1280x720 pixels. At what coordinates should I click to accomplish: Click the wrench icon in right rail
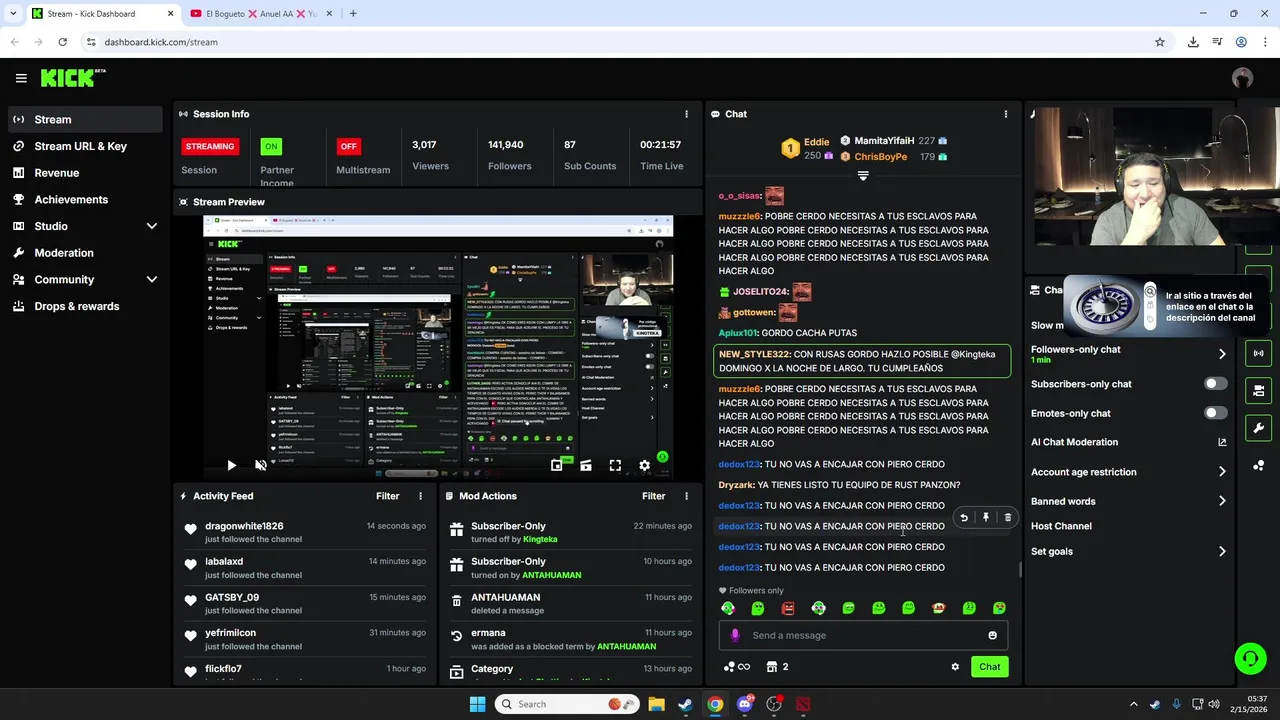1258,428
